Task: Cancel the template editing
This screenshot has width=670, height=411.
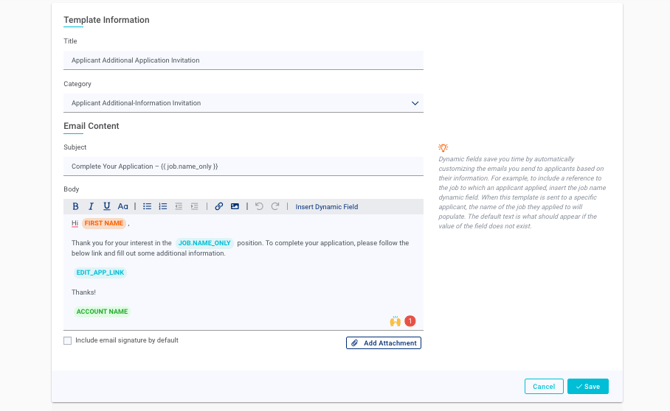Action: (543, 386)
